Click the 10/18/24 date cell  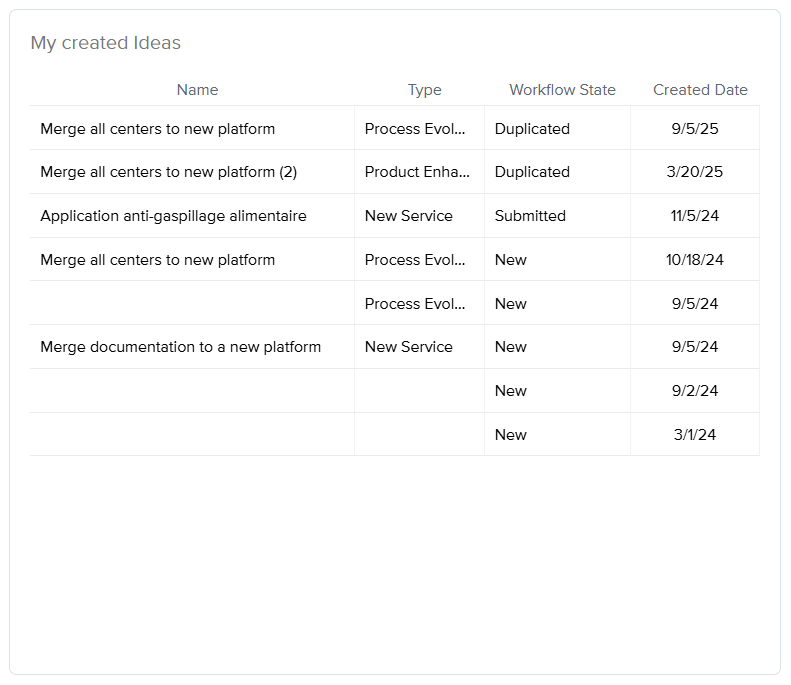695,260
